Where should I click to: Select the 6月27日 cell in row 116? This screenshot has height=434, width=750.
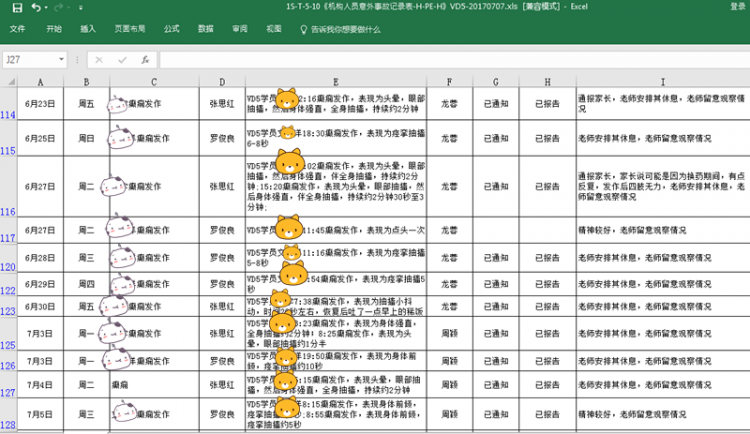pyautogui.click(x=40, y=186)
